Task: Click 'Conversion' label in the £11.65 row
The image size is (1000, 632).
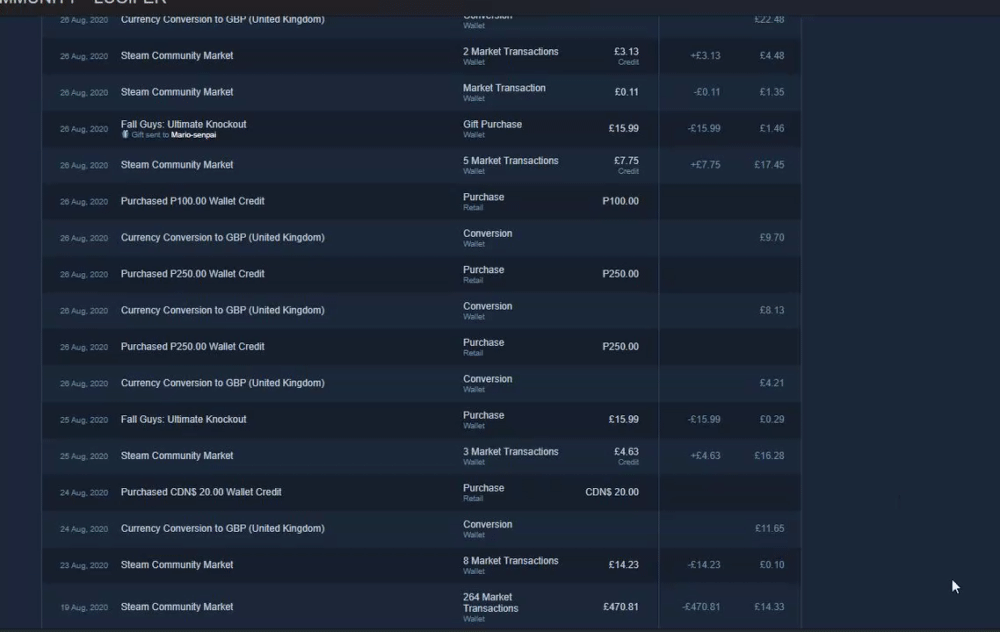Action: [487, 524]
